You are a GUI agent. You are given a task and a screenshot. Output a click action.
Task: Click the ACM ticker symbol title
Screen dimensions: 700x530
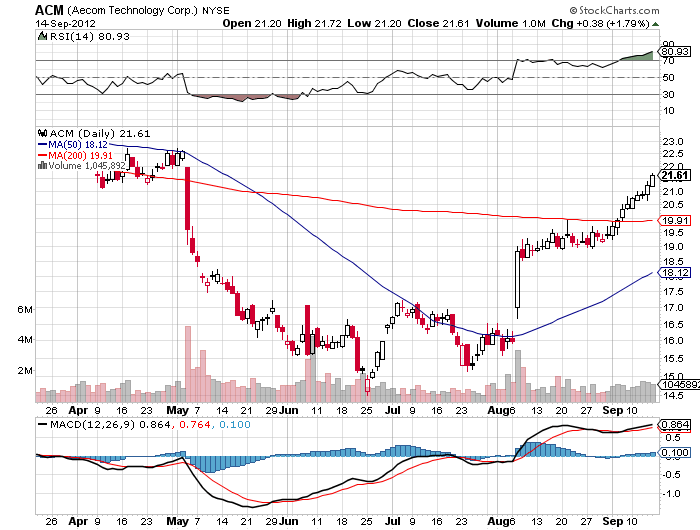click(x=49, y=10)
